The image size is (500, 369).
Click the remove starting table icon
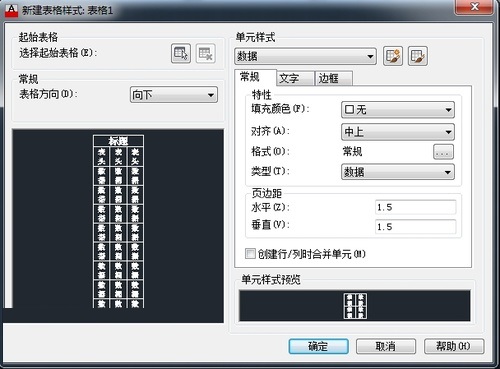click(205, 53)
